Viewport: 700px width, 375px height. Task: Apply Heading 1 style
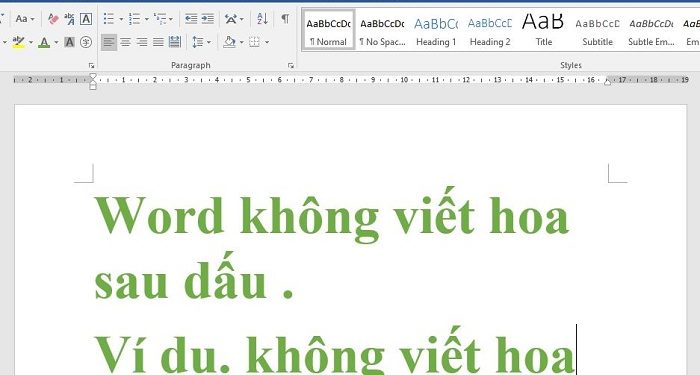click(436, 31)
